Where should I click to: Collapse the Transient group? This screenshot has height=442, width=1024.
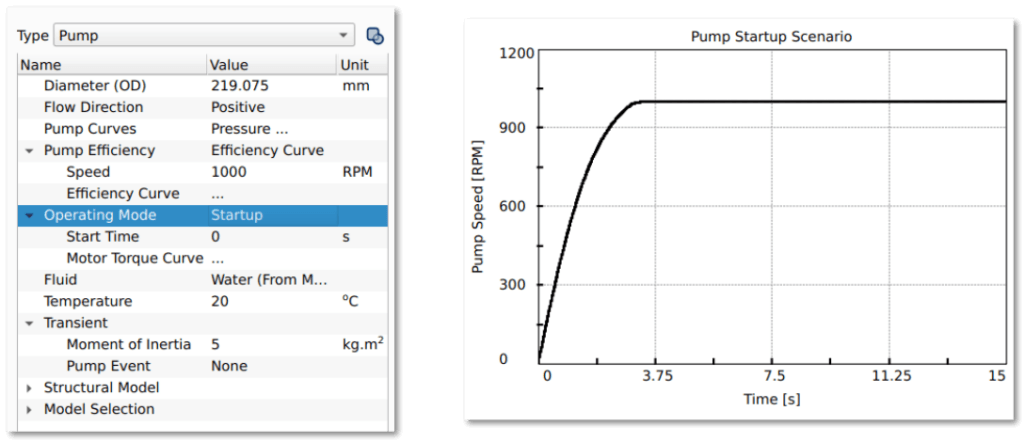29,323
